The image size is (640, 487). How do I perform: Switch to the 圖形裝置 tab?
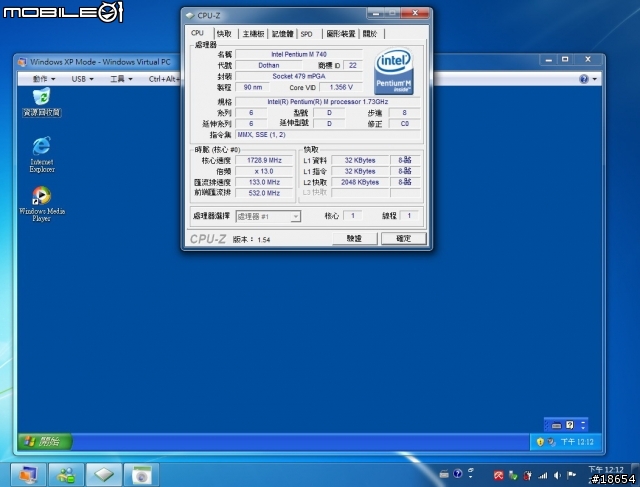pos(341,34)
